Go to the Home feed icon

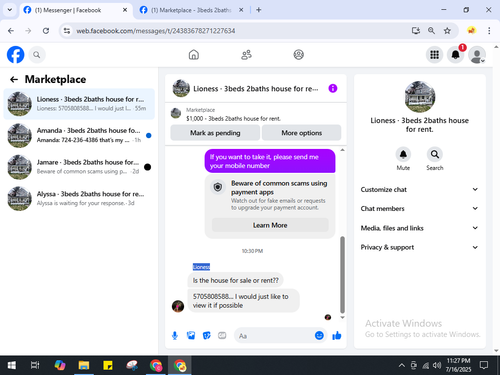pyautogui.click(x=194, y=55)
